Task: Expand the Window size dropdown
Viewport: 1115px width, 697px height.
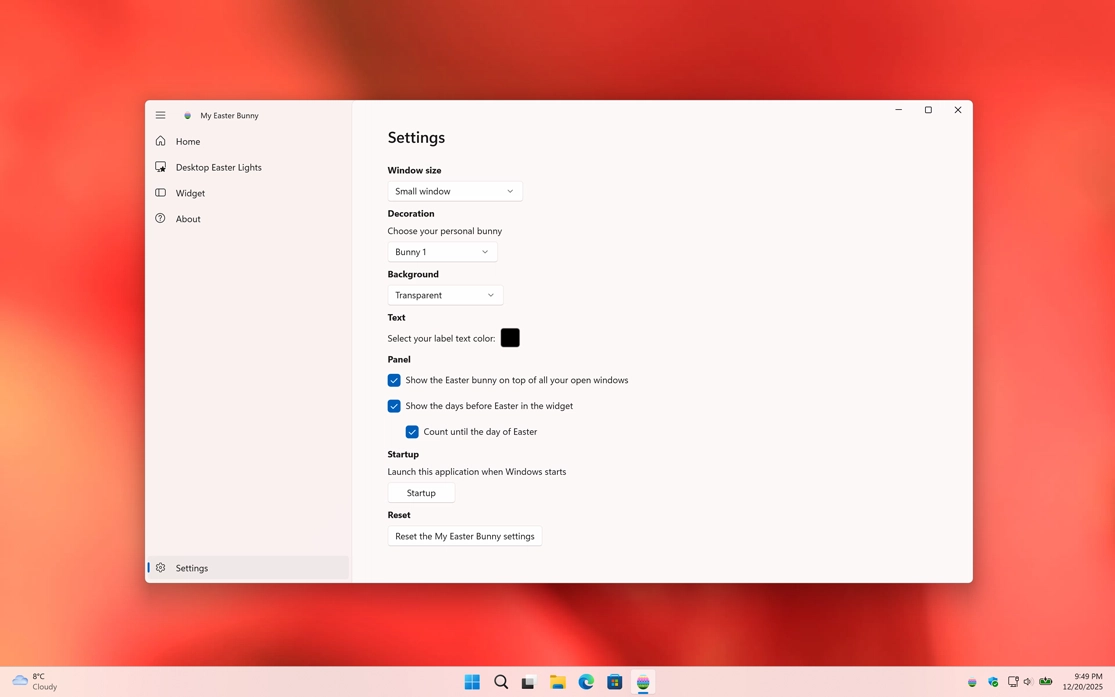Action: click(x=455, y=191)
